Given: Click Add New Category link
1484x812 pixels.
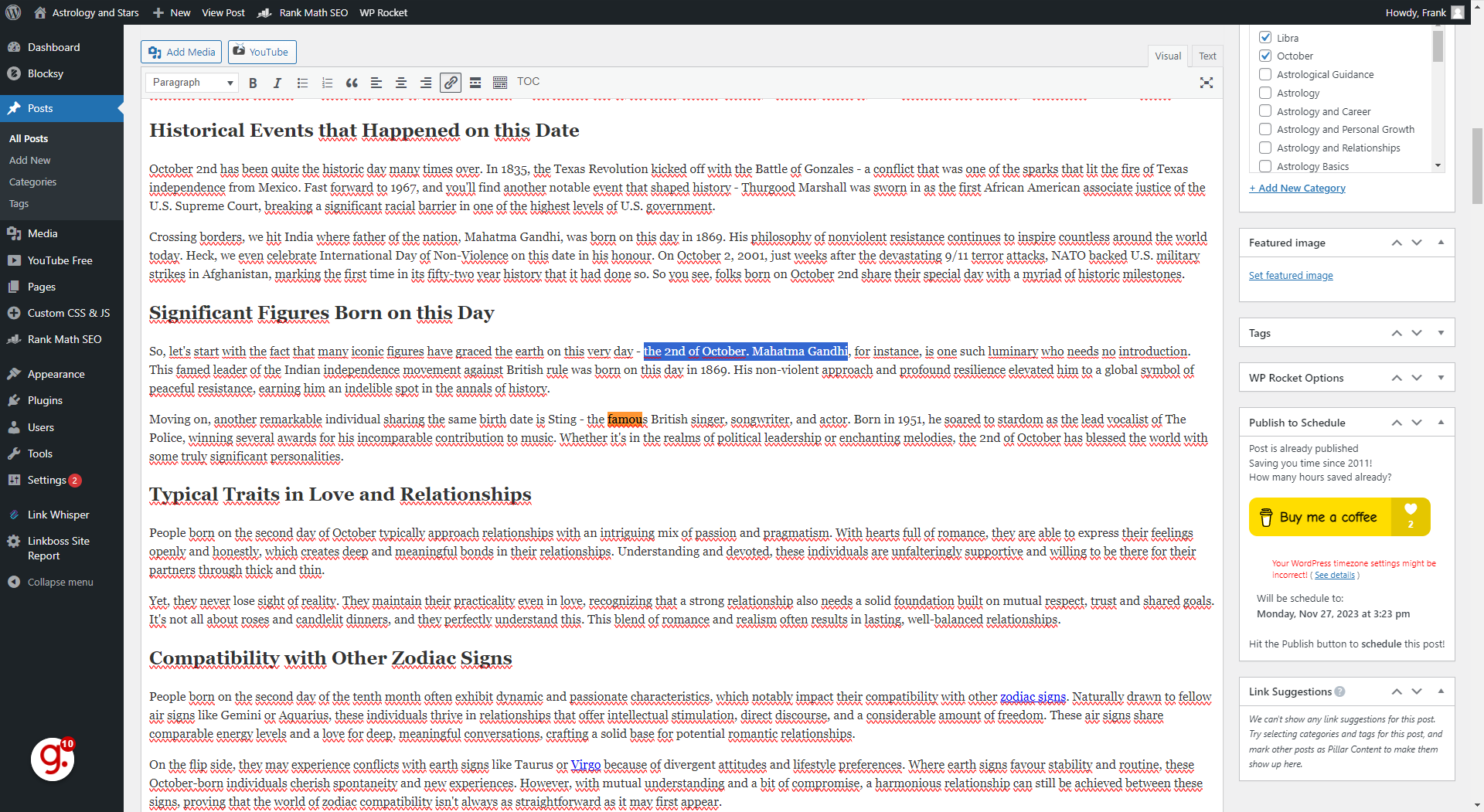Looking at the screenshot, I should click(x=1297, y=188).
